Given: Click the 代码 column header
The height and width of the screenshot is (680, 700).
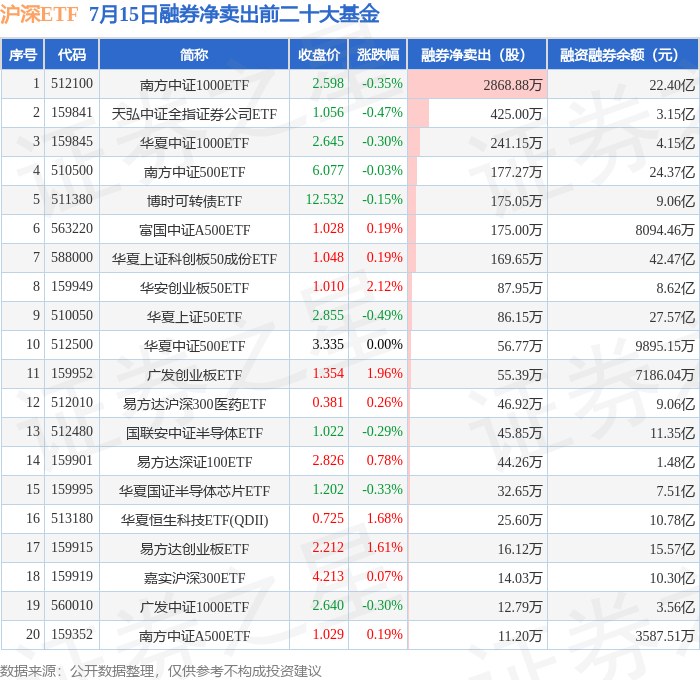Looking at the screenshot, I should point(71,54).
